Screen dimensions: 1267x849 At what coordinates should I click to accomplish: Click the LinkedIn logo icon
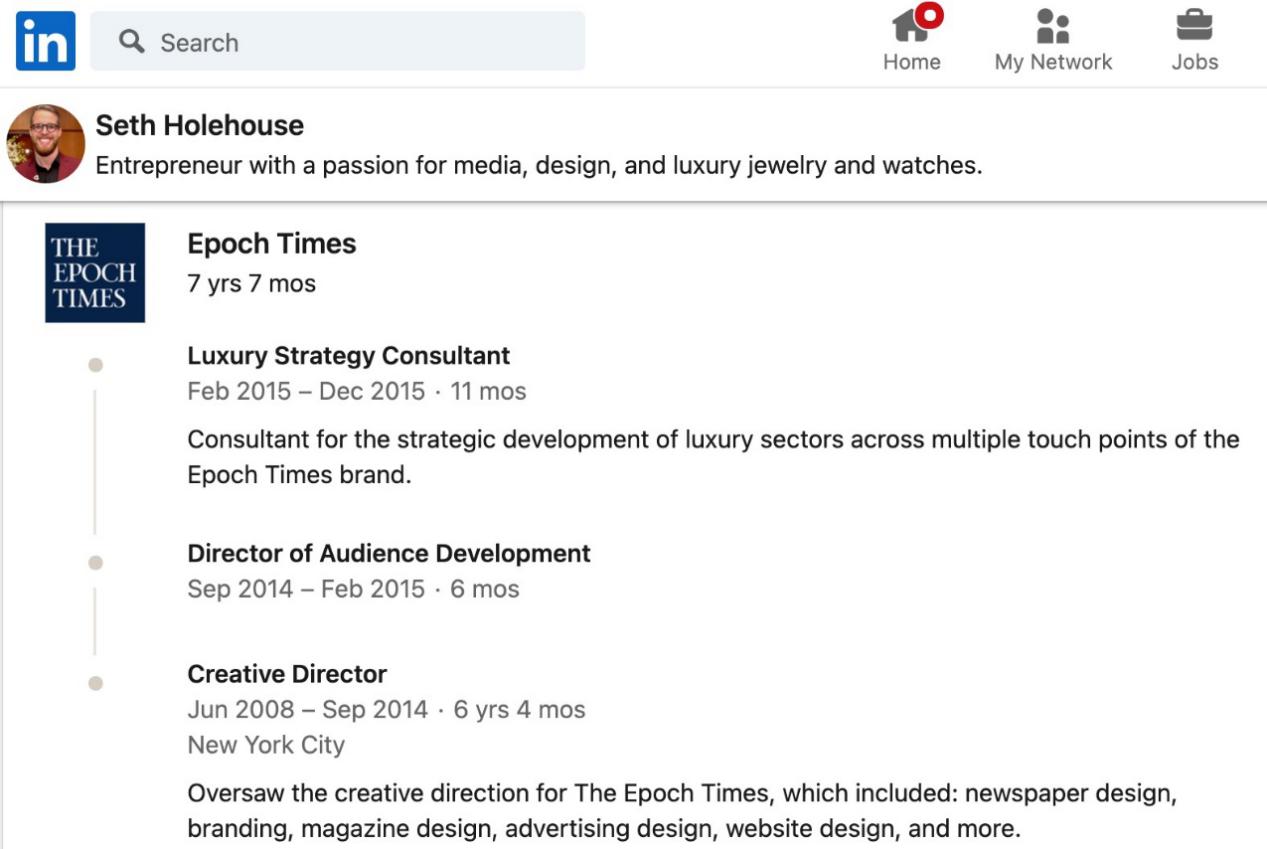coord(45,41)
